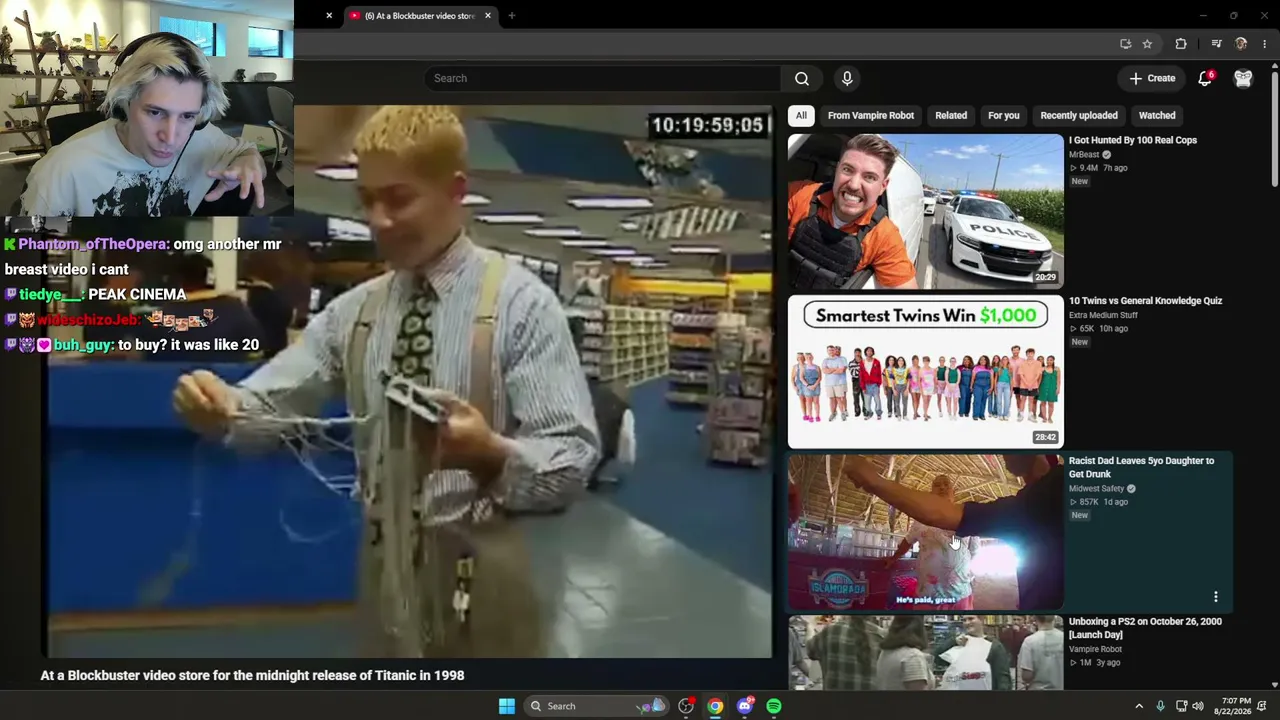Visit the MrBeast channel link
This screenshot has height=720, width=1280.
point(1084,155)
